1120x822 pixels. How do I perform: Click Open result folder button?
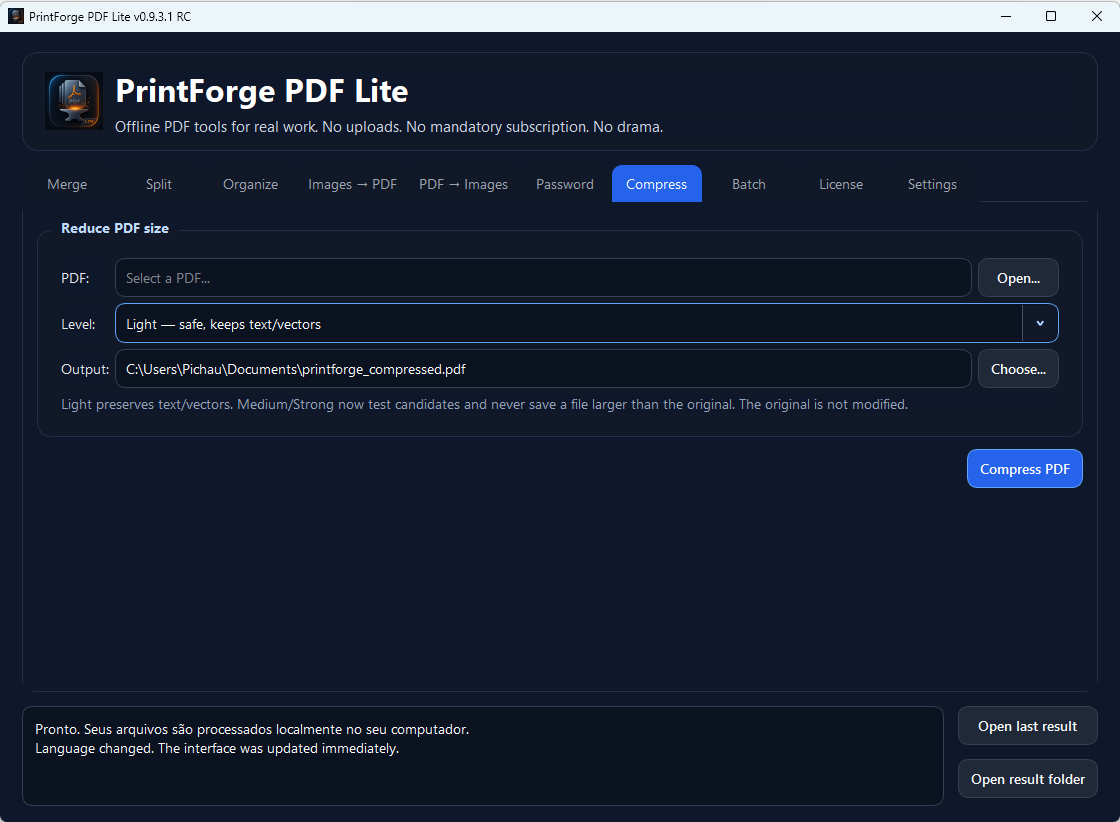(x=1027, y=778)
